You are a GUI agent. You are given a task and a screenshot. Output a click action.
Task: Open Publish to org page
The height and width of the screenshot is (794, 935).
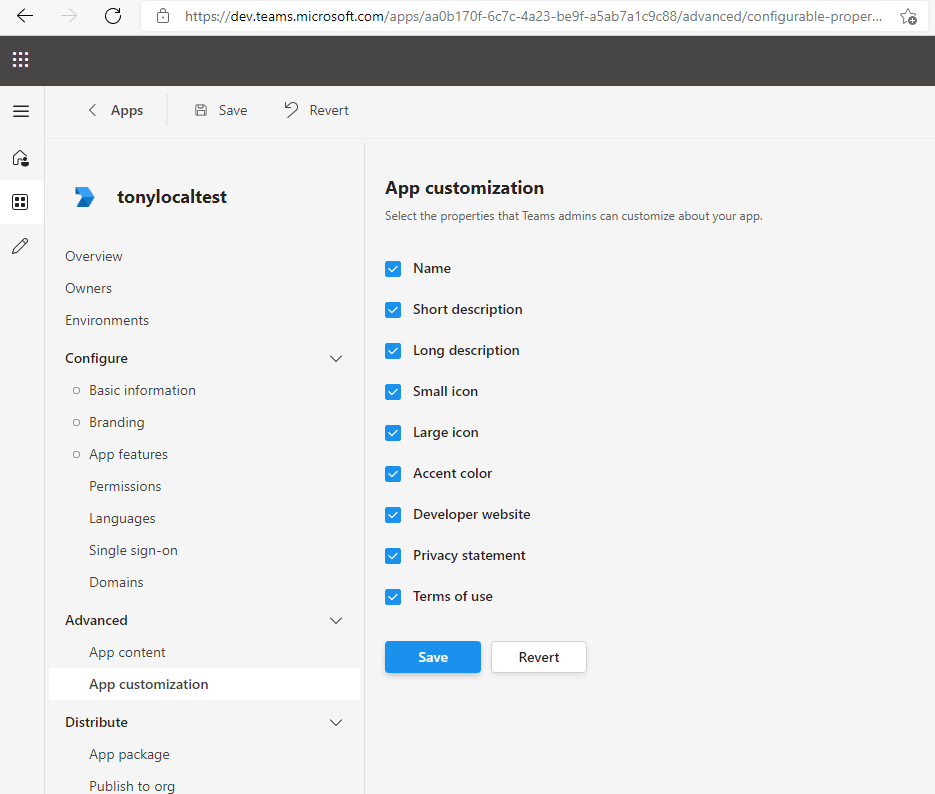pos(132,786)
